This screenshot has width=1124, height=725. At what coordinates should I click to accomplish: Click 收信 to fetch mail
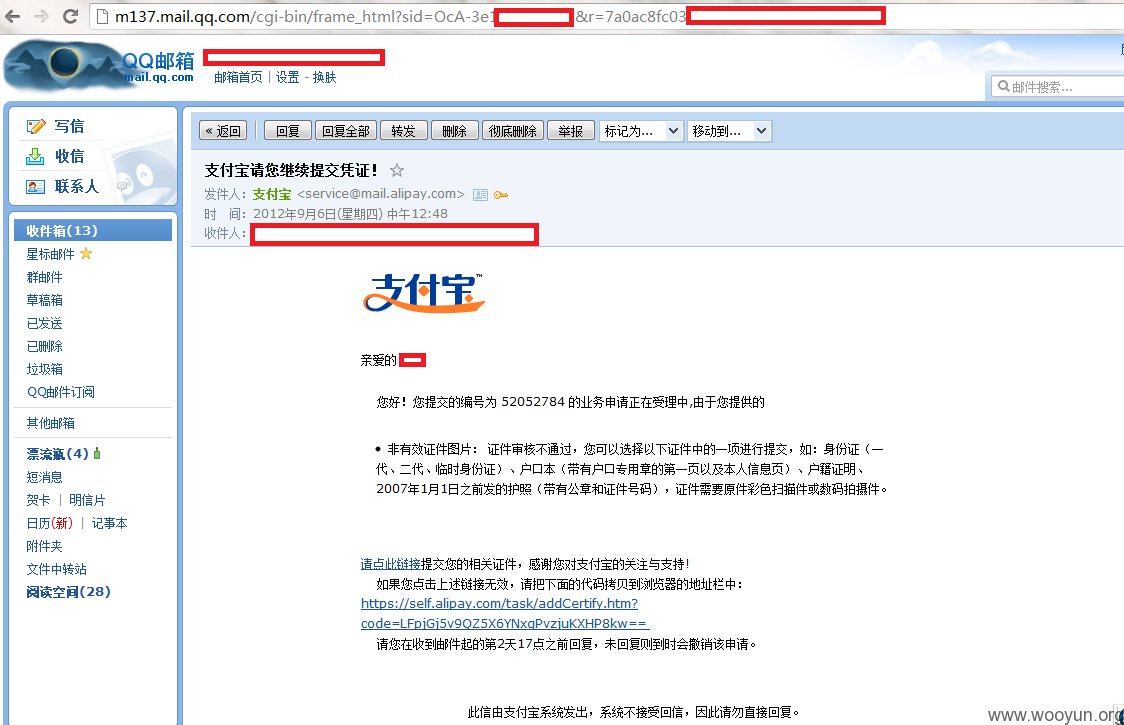(70, 156)
